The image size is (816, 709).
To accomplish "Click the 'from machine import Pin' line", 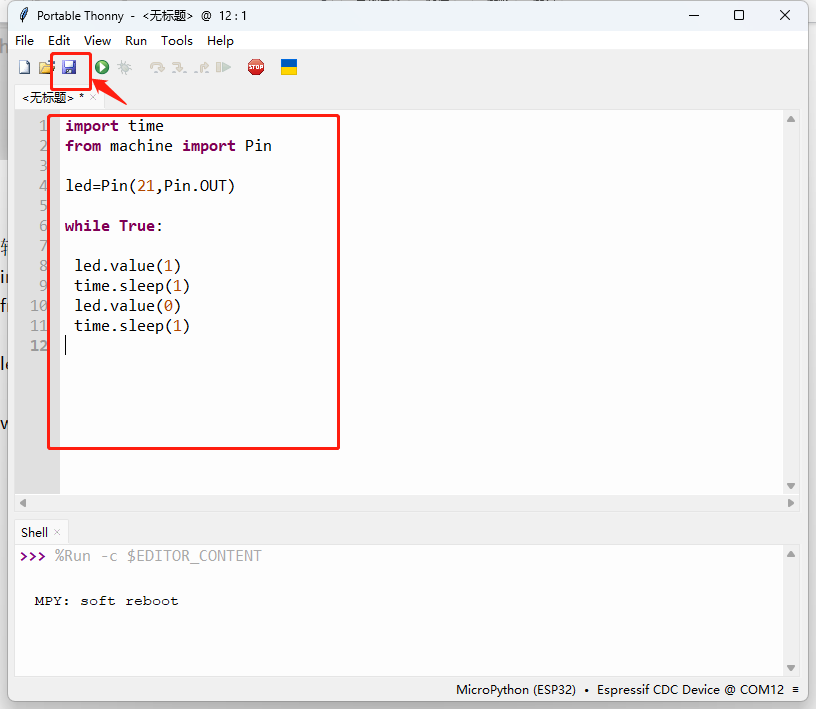I will pyautogui.click(x=168, y=146).
